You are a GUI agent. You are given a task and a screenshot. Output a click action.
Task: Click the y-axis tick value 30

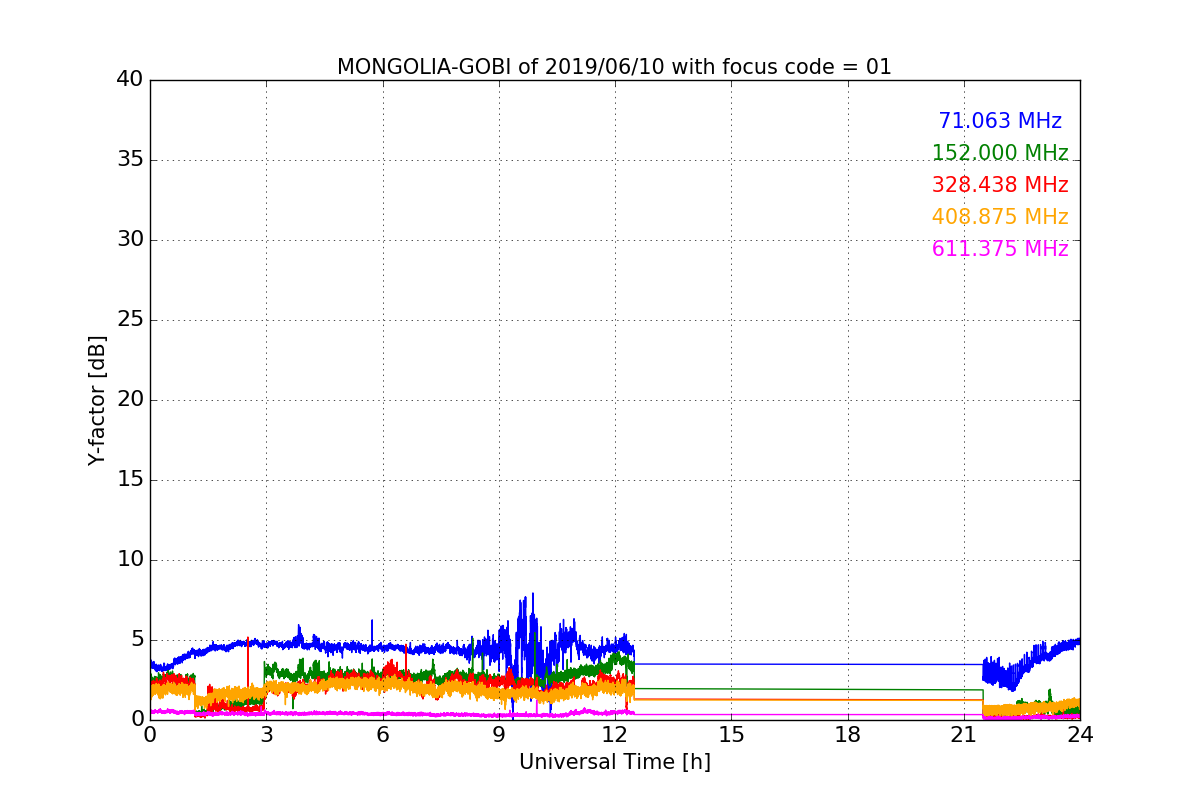pos(129,240)
